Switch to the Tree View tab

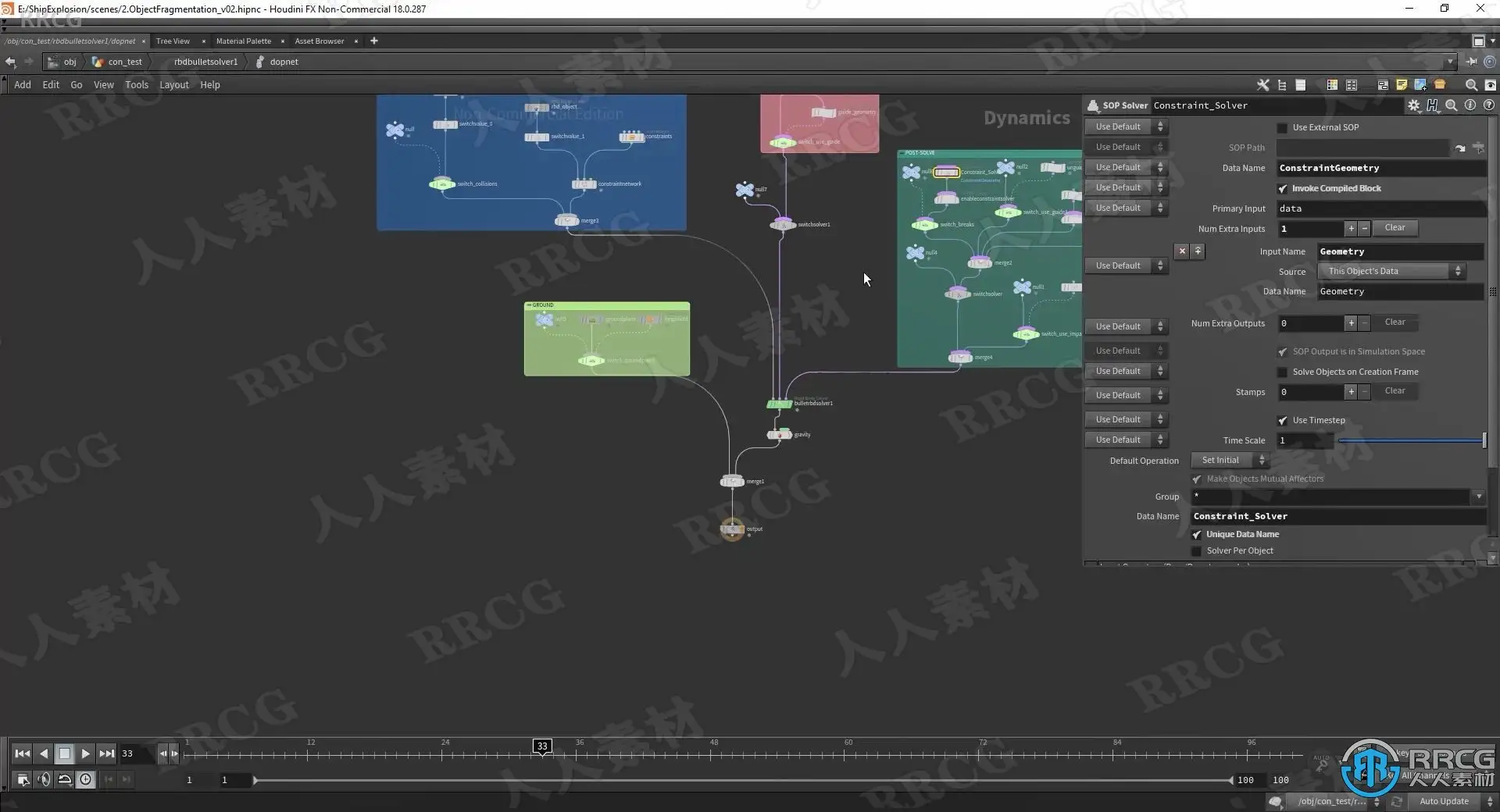tap(173, 41)
